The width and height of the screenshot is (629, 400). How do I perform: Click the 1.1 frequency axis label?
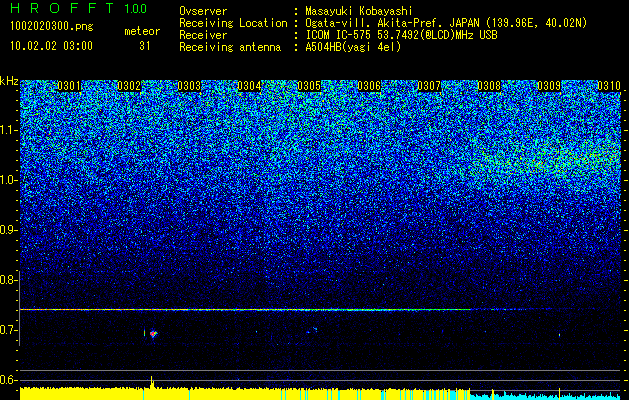[7, 130]
